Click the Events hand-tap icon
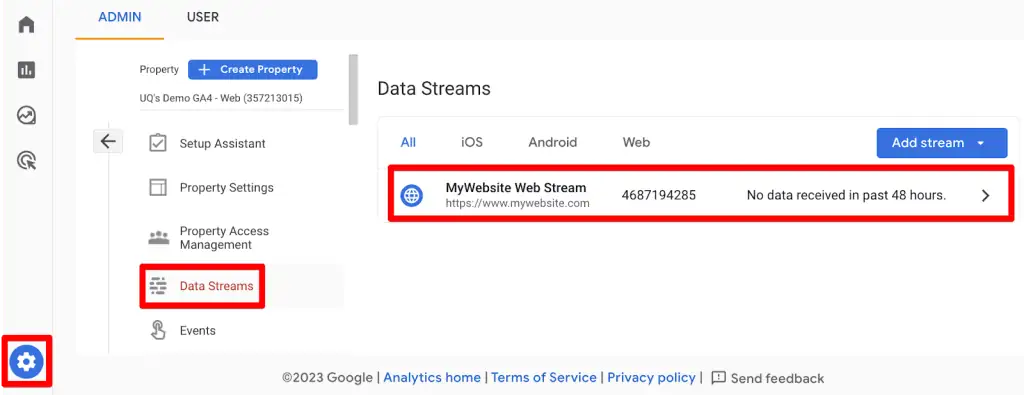 158,330
